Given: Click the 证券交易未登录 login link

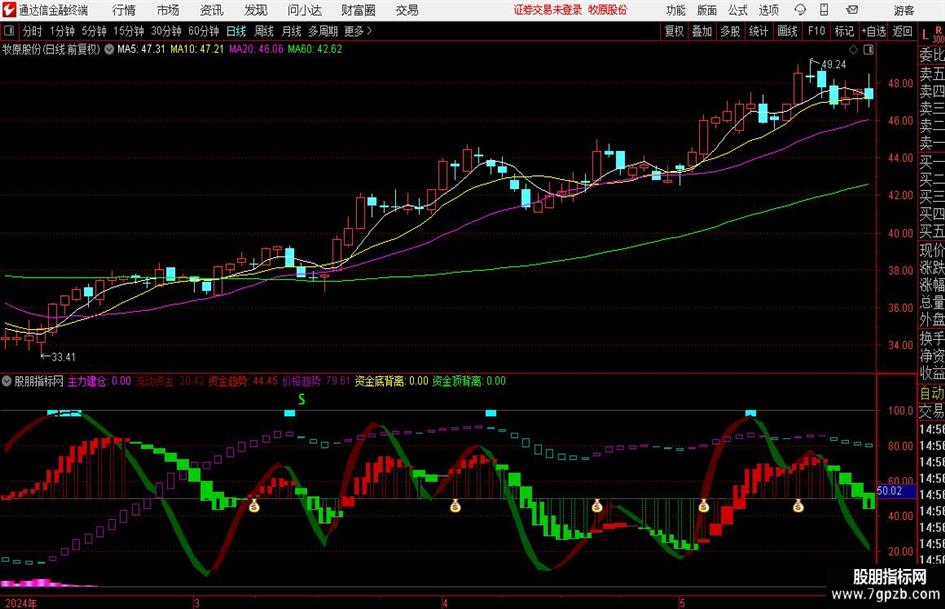Looking at the screenshot, I should [x=548, y=10].
